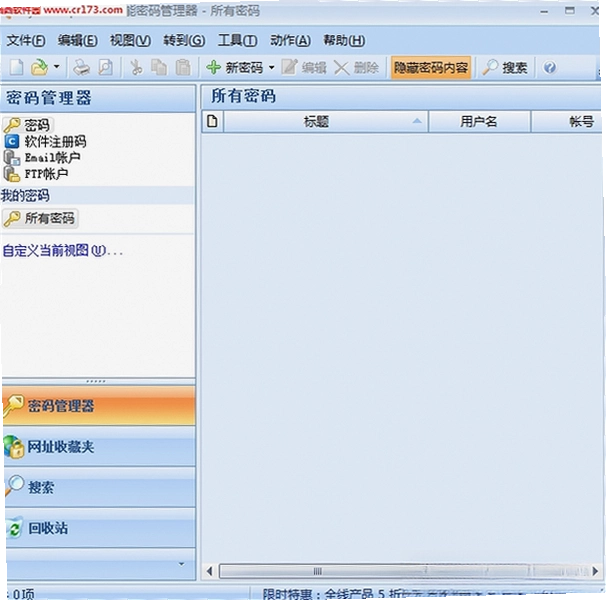
Task: Open print preview magnifier icon
Action: coord(106,68)
